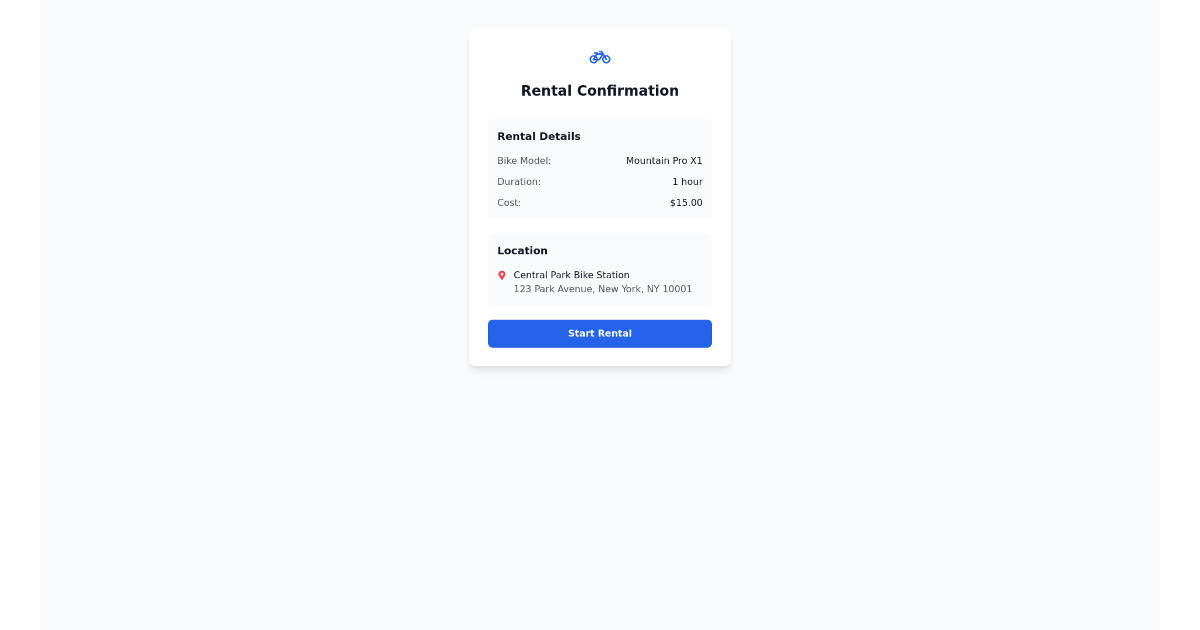Select the bicycle icon above the title
Image resolution: width=1200 pixels, height=630 pixels.
tap(599, 57)
